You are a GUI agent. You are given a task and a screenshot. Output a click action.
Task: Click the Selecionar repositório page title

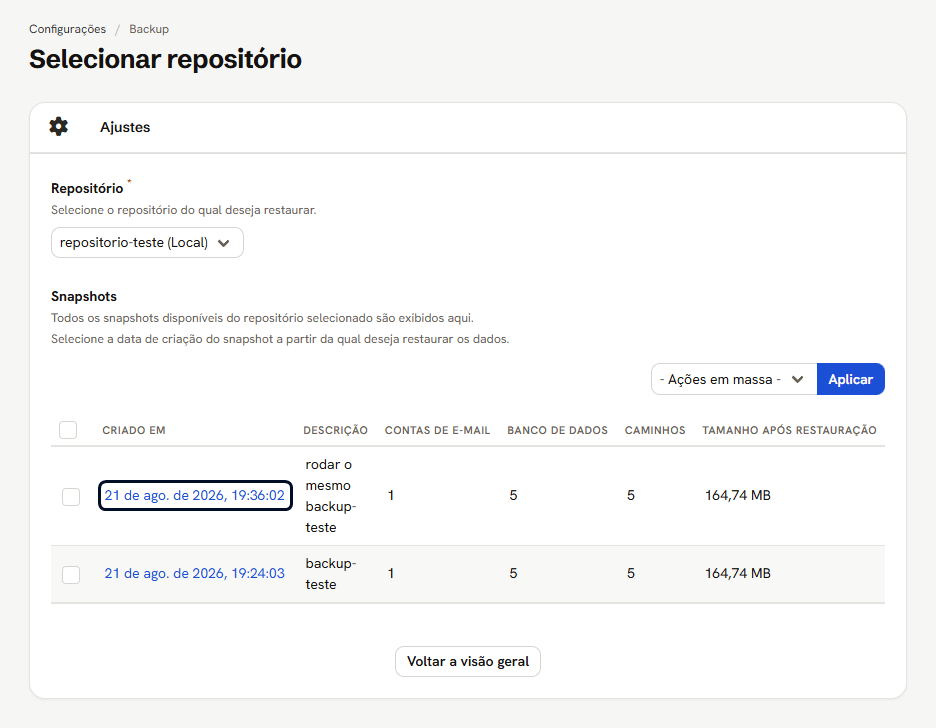(165, 59)
